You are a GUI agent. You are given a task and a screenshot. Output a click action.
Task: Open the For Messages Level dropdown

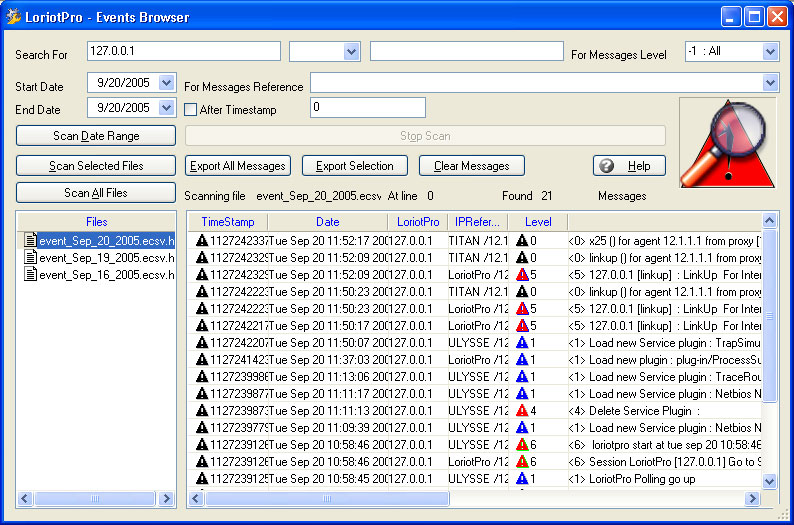[770, 51]
